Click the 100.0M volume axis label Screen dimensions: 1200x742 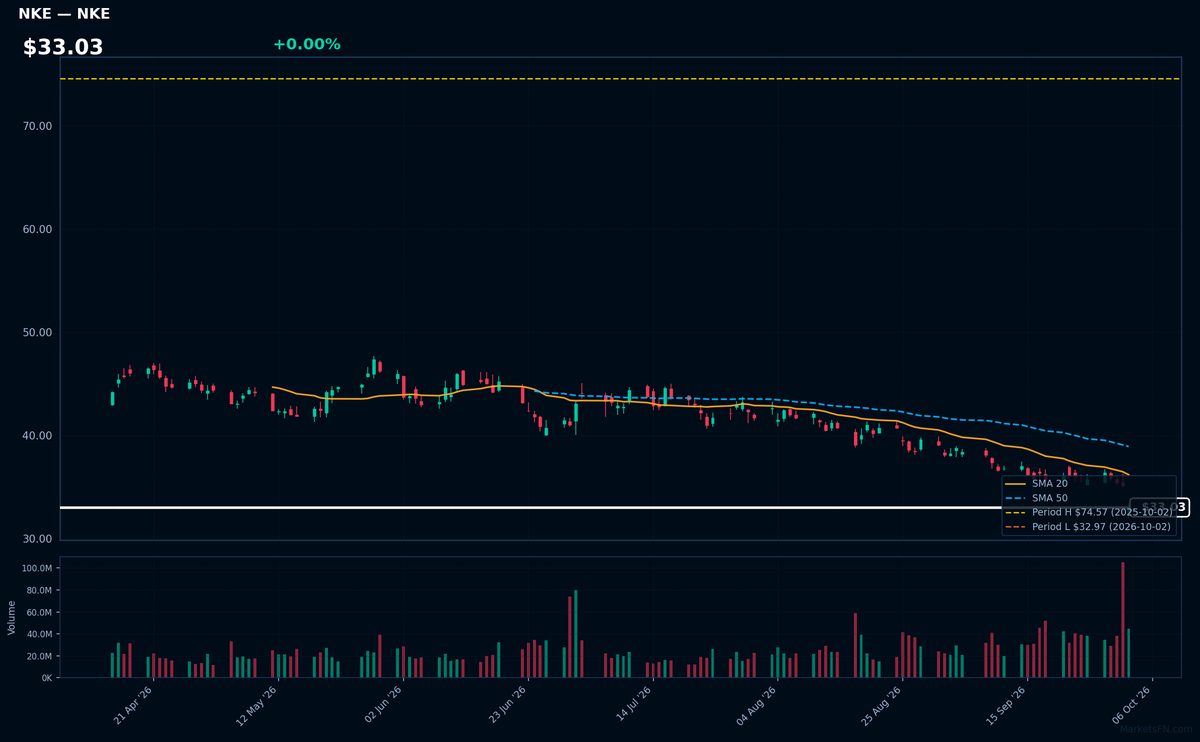[37, 568]
